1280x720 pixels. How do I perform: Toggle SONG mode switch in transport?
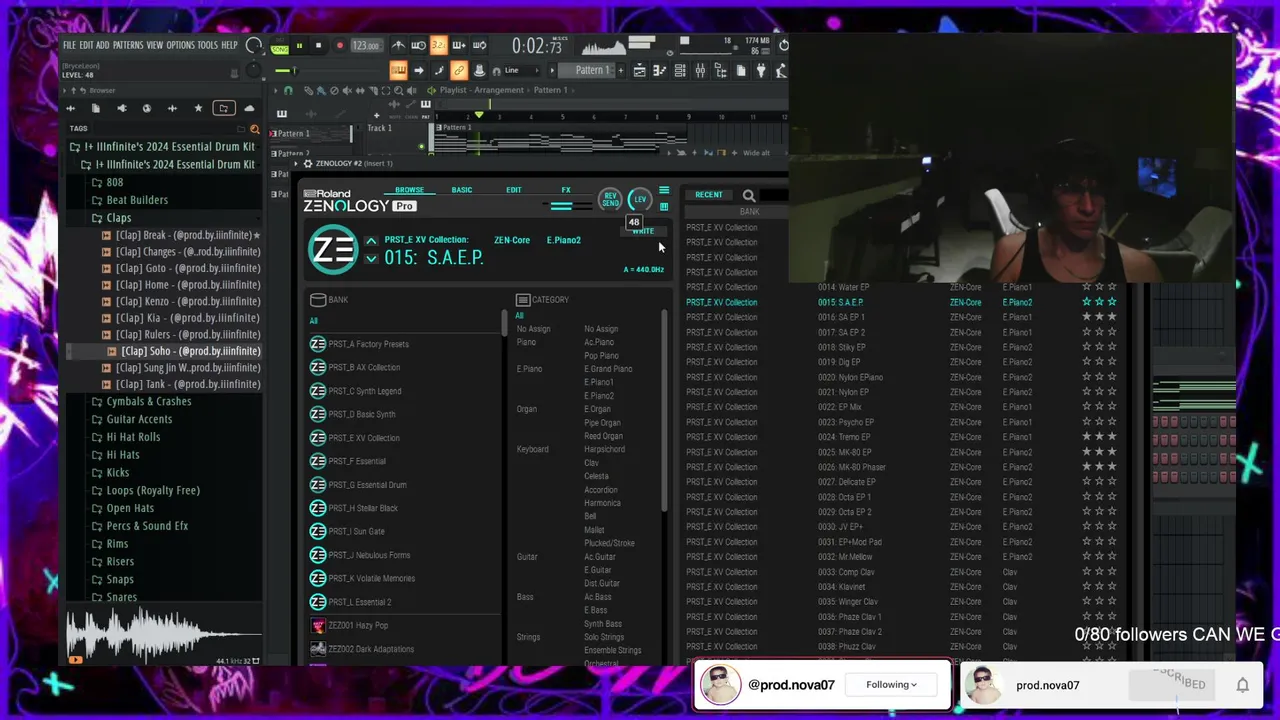(x=279, y=48)
